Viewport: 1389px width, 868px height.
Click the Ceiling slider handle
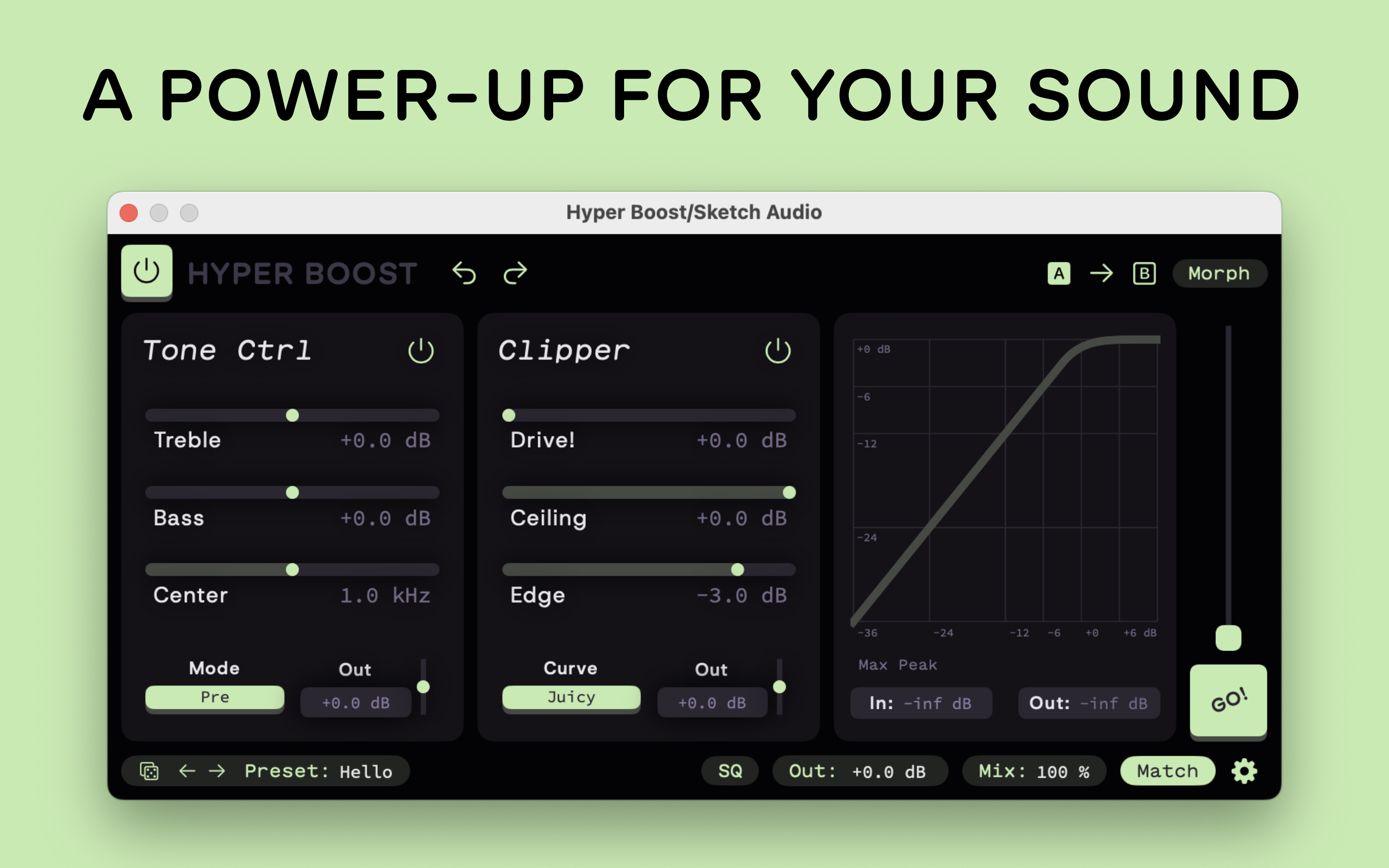click(x=789, y=492)
